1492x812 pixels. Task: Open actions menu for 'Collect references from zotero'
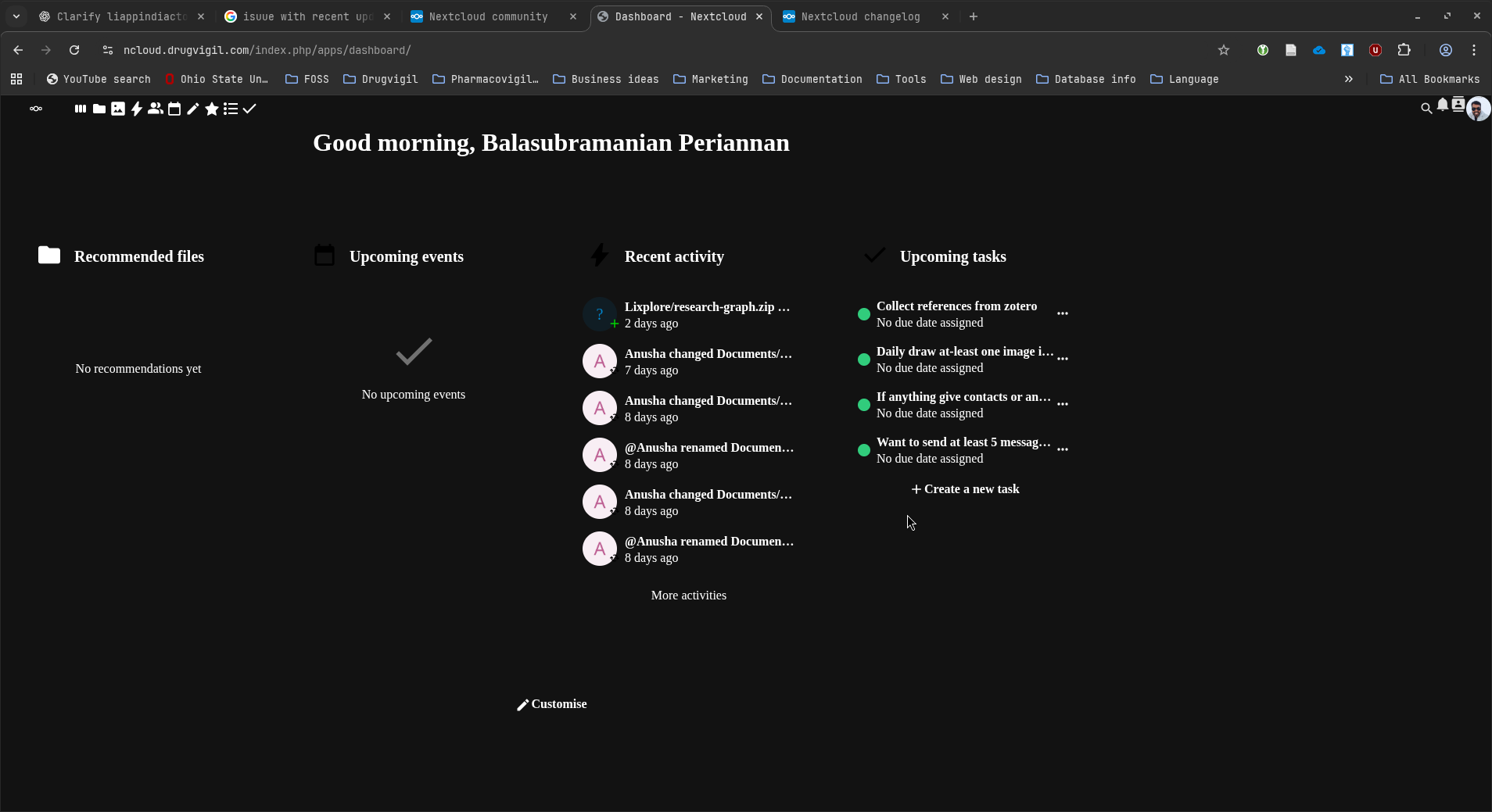(1063, 313)
